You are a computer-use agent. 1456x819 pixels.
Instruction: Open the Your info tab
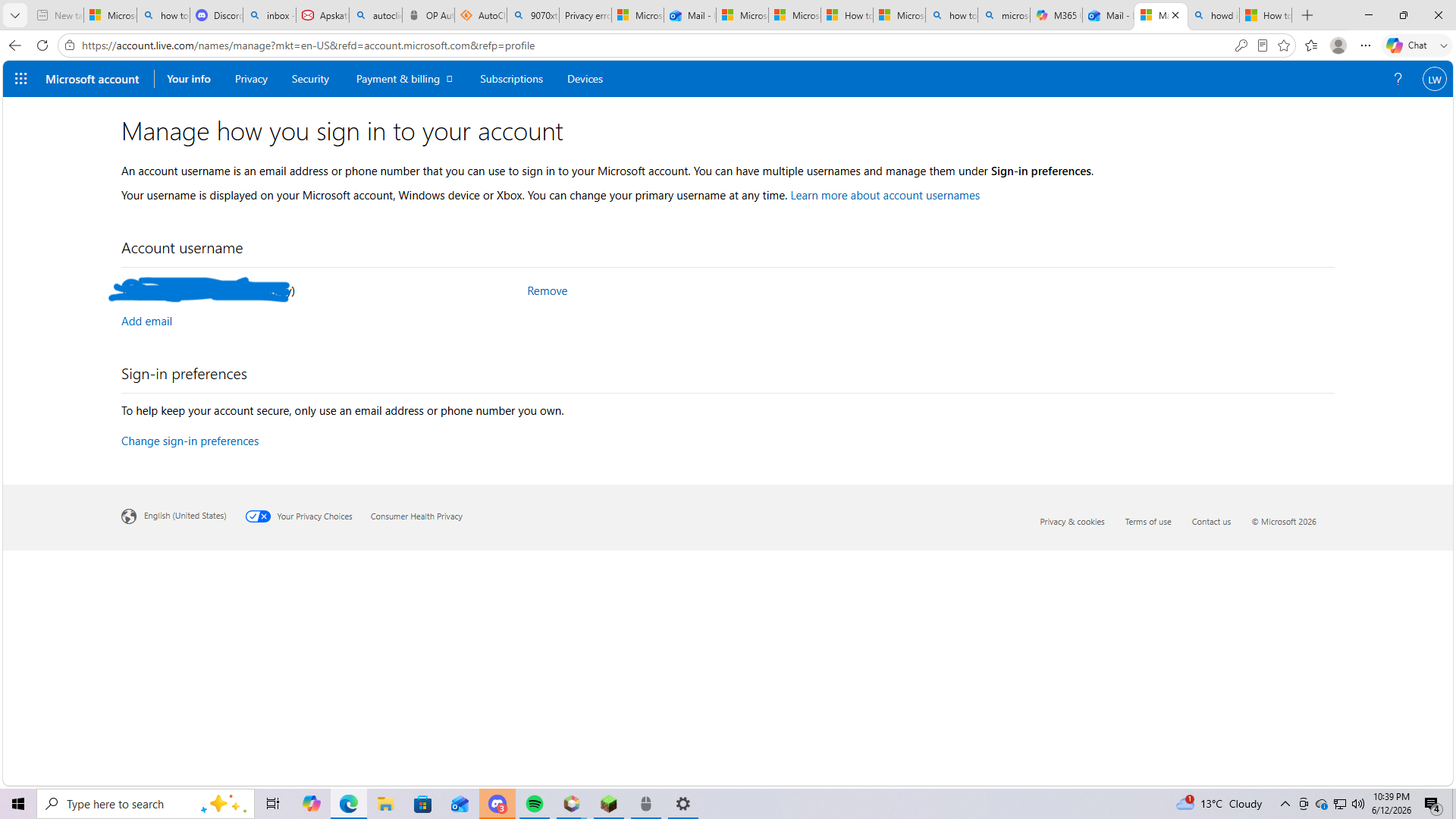point(189,79)
